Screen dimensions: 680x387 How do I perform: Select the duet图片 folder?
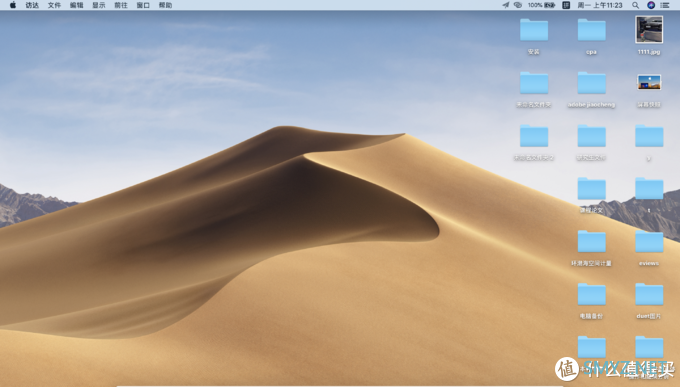pos(649,295)
